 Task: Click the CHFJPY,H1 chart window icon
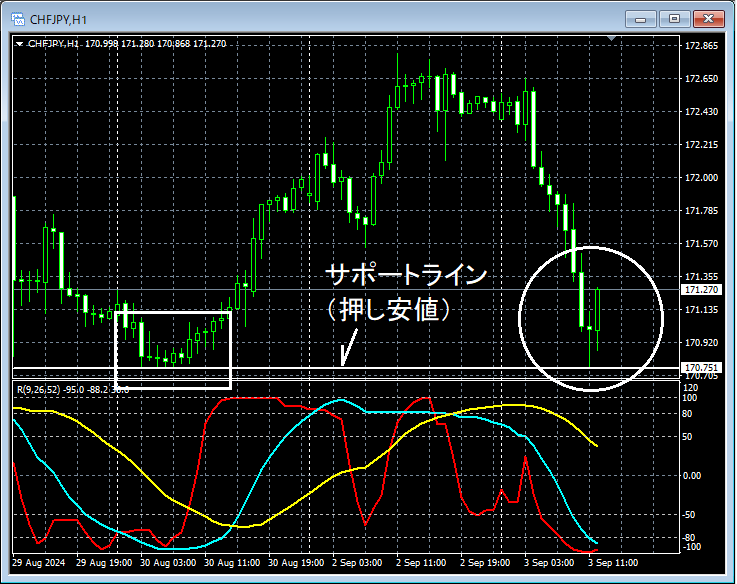(x=18, y=19)
